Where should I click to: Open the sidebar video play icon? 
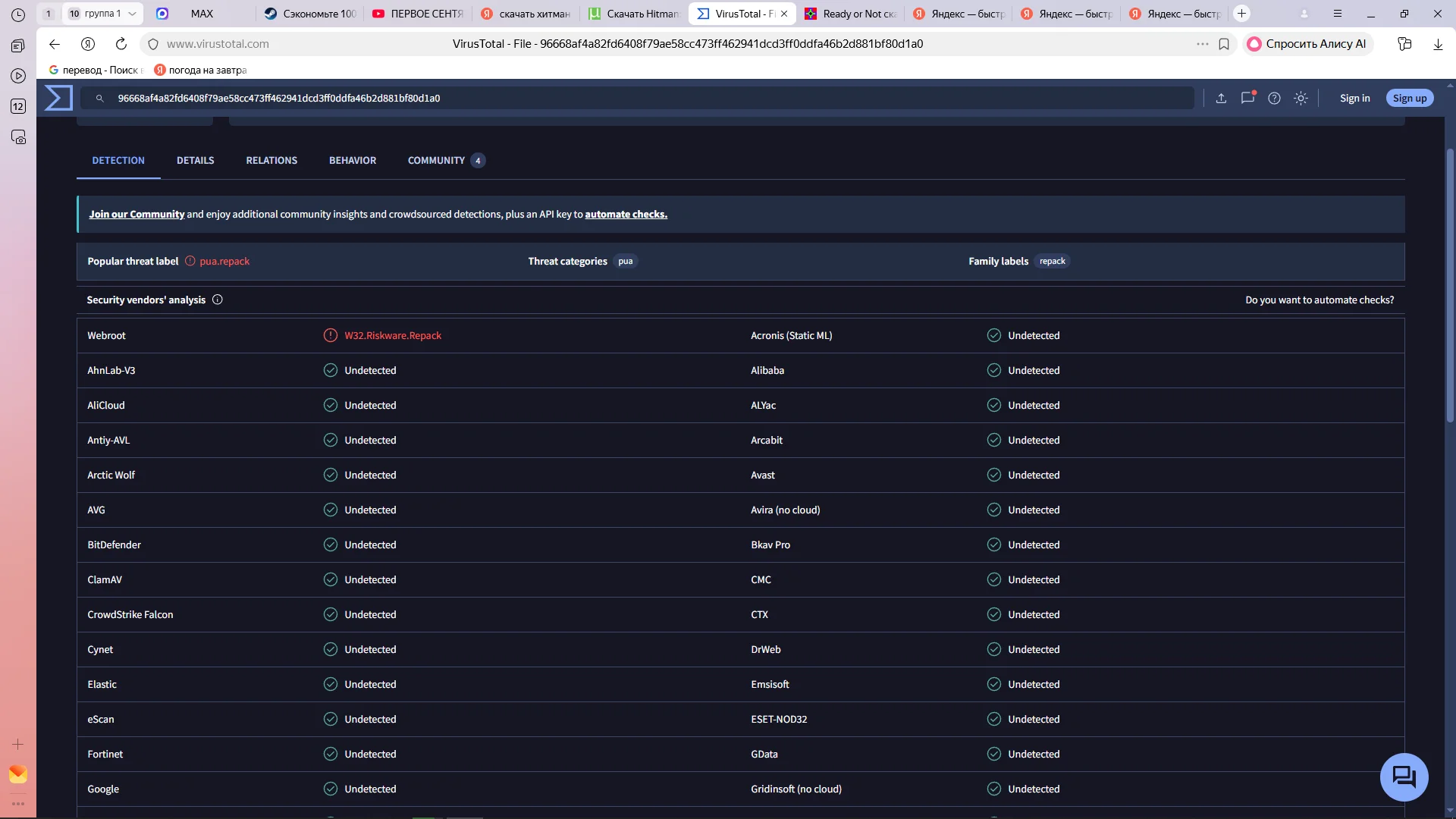point(18,76)
